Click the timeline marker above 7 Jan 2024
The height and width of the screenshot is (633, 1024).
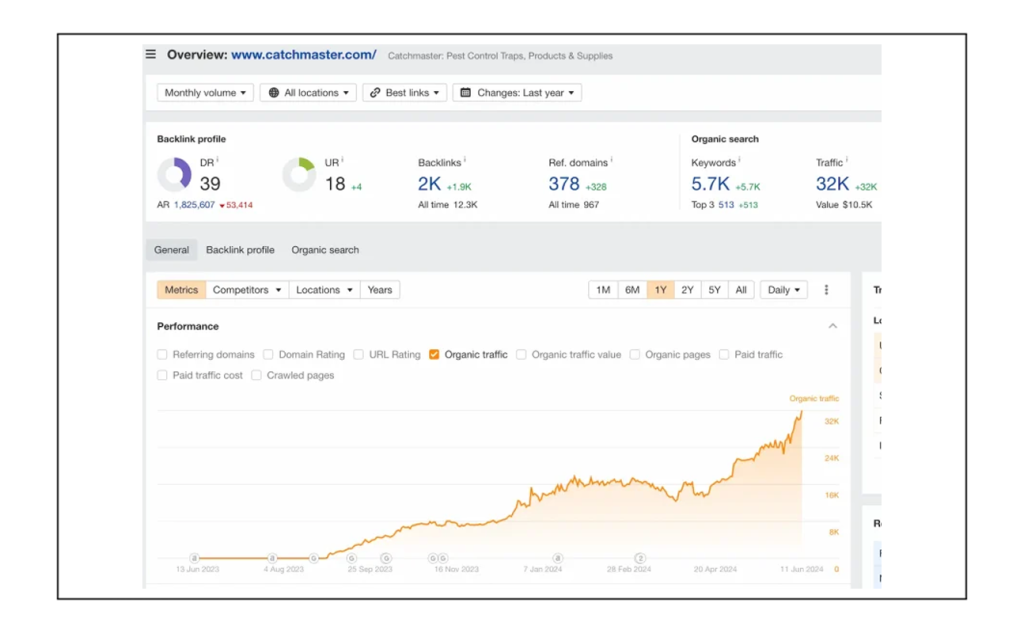point(558,558)
